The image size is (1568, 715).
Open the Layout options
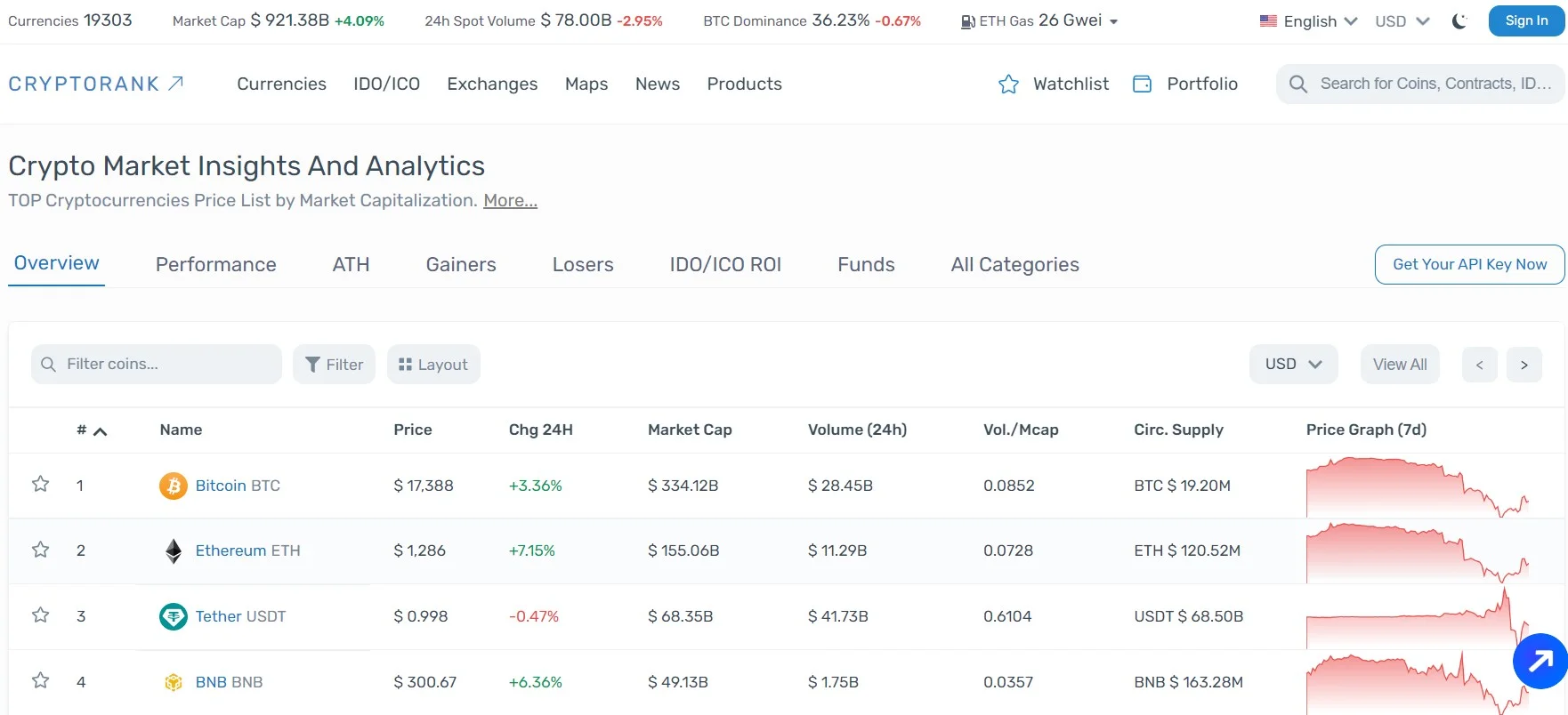(433, 365)
